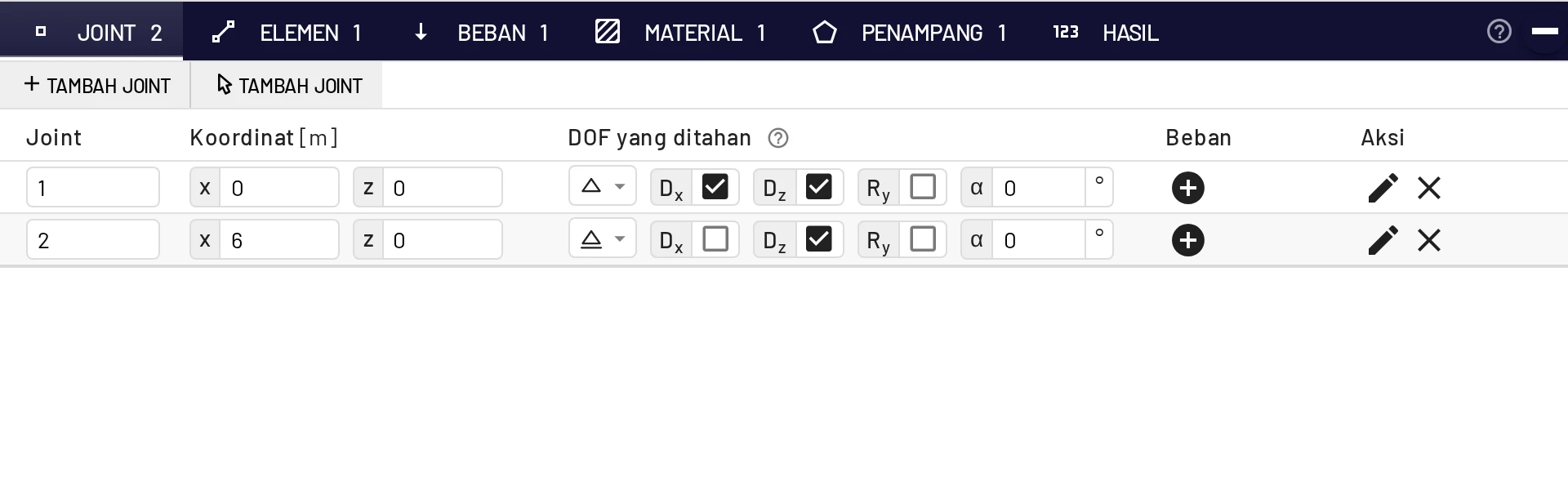Screen dimensions: 1568x490
Task: Switch to the ELEMEN tab
Action: click(287, 32)
